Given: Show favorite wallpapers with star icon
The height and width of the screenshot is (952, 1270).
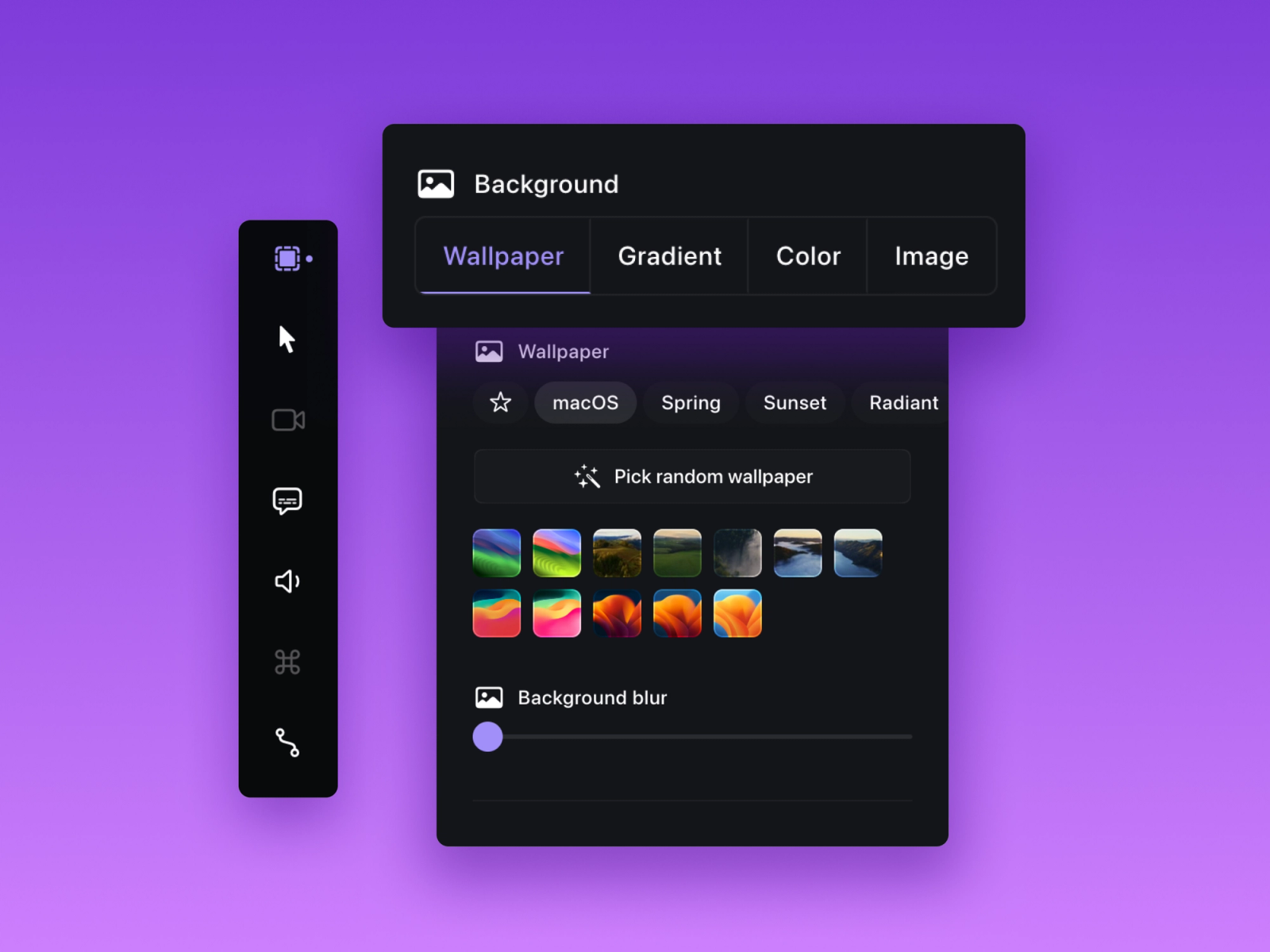Looking at the screenshot, I should click(500, 403).
